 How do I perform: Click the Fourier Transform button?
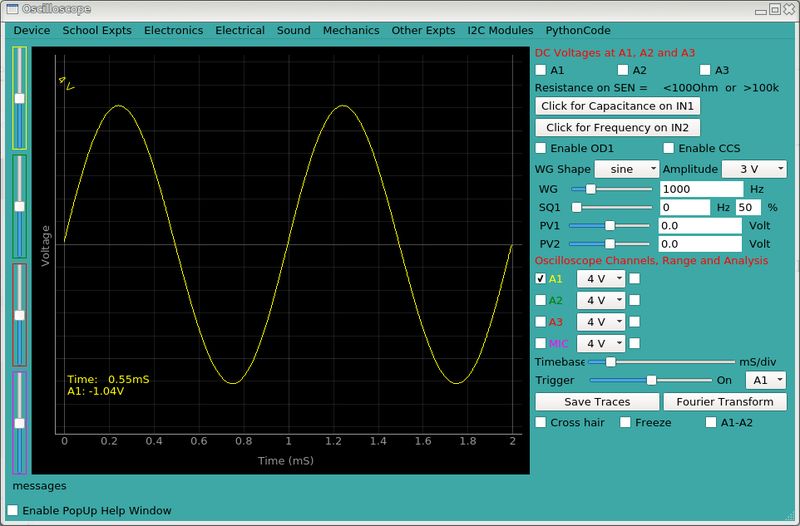(725, 402)
